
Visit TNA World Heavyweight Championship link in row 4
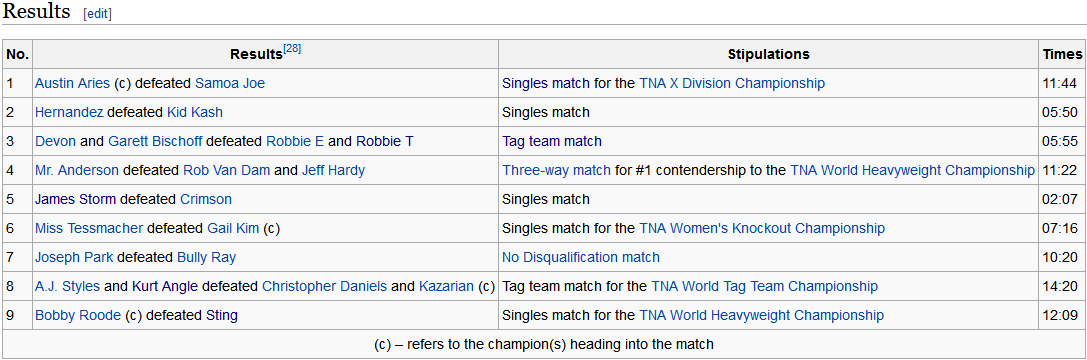click(912, 171)
